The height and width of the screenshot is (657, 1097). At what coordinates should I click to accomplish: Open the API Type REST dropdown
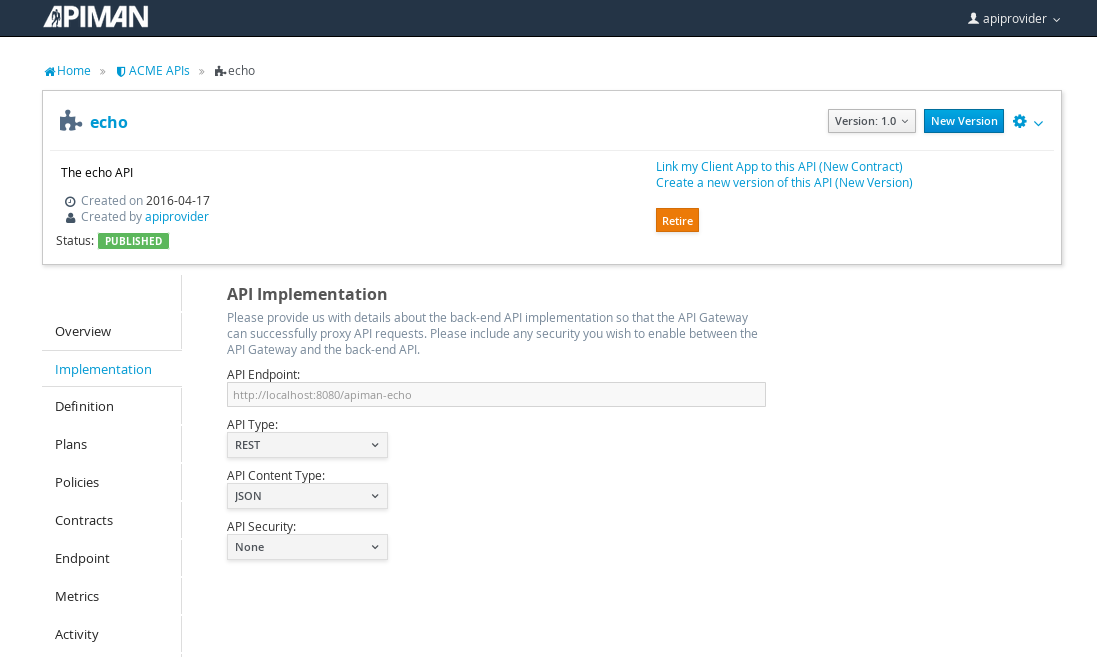tap(307, 445)
